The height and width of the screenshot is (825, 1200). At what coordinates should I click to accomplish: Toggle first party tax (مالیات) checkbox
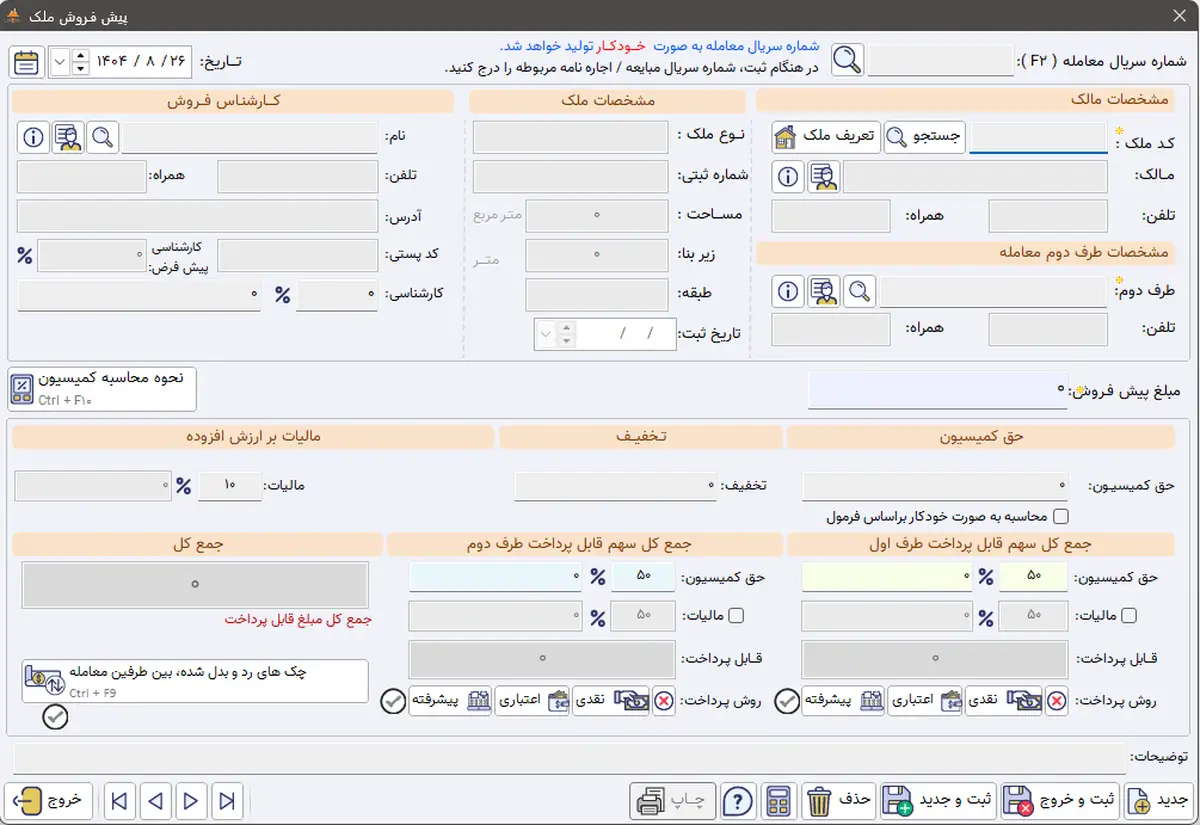(x=1130, y=617)
